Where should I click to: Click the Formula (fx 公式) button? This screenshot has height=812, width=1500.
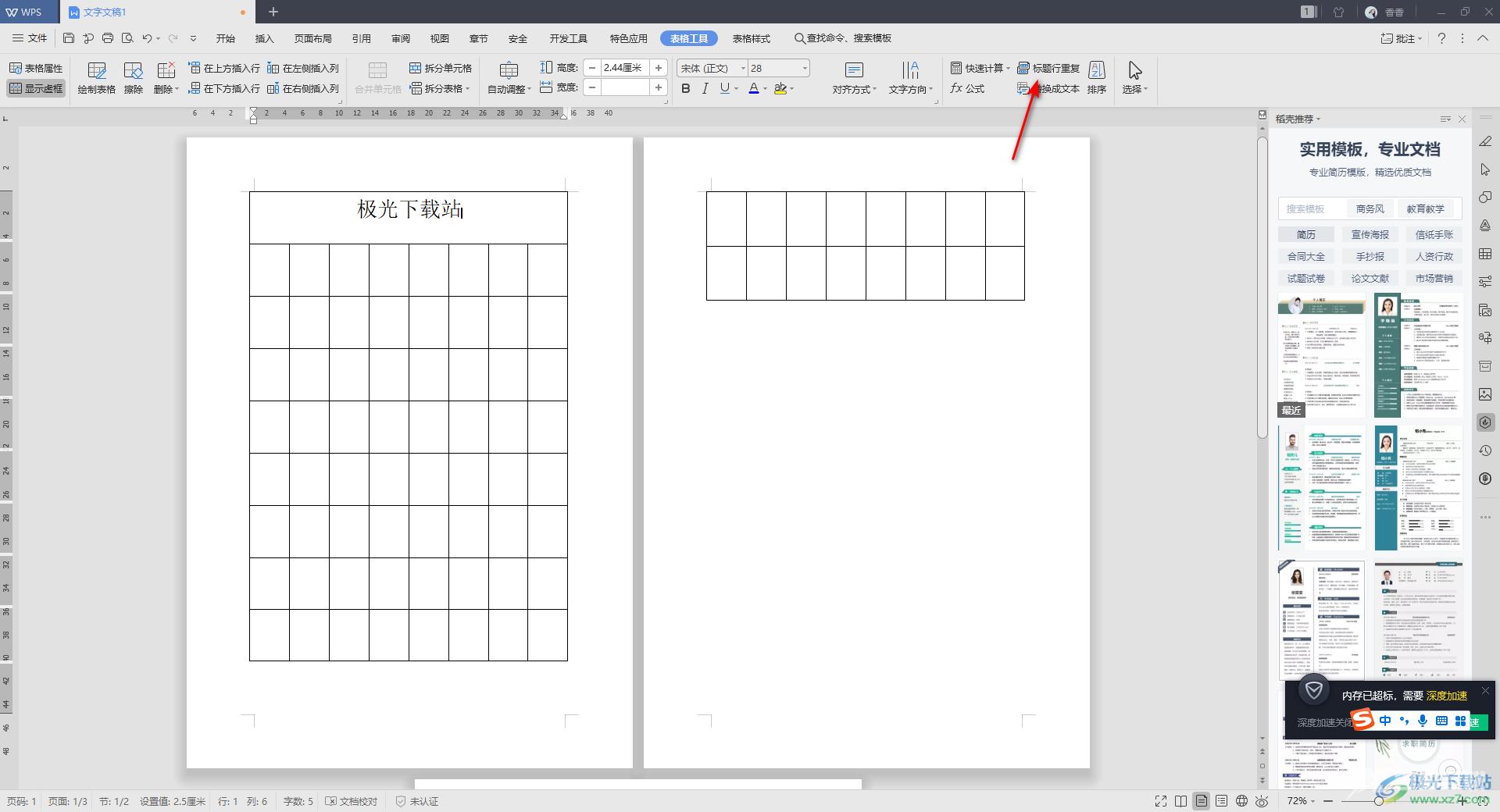pyautogui.click(x=968, y=88)
